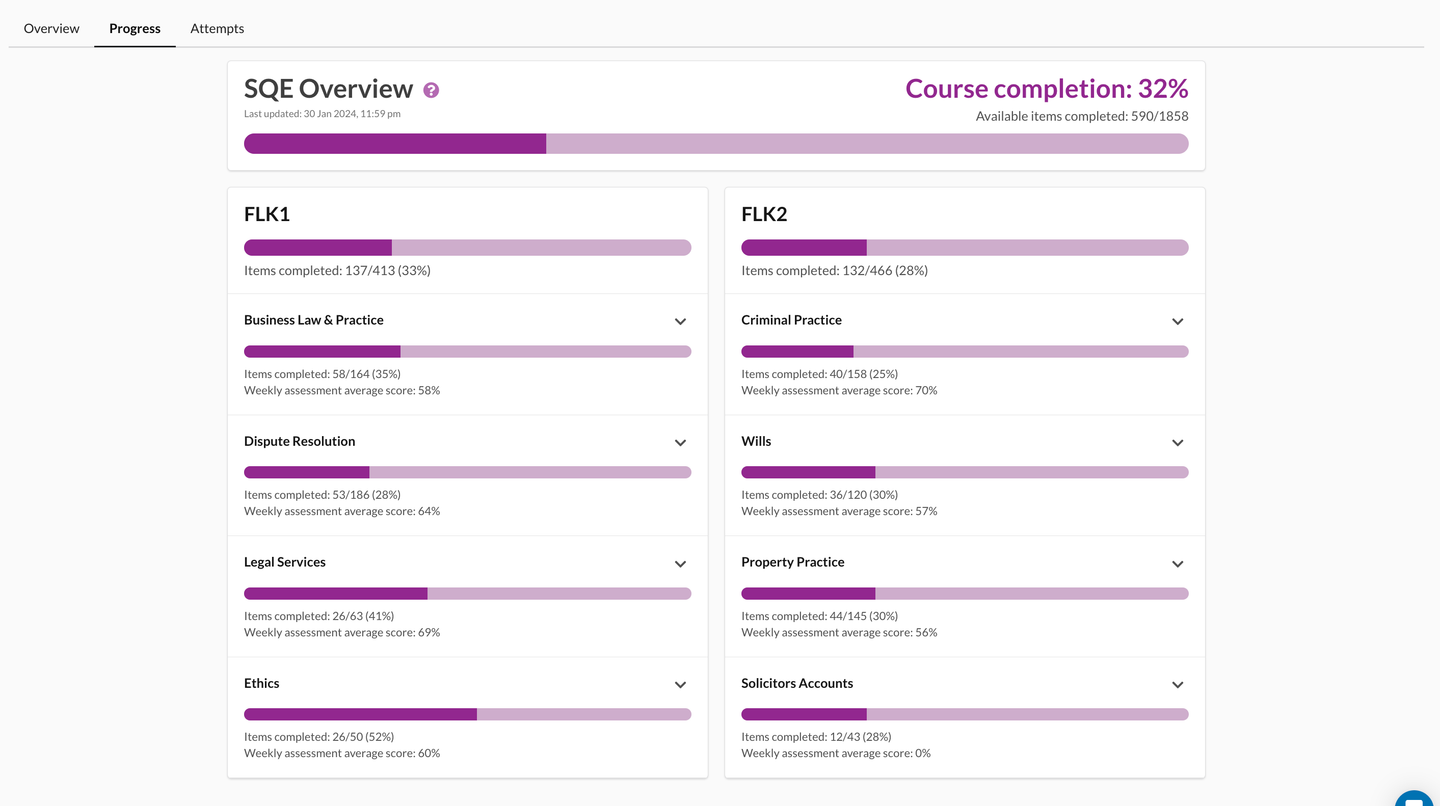Expand the Wills section

click(x=1177, y=442)
